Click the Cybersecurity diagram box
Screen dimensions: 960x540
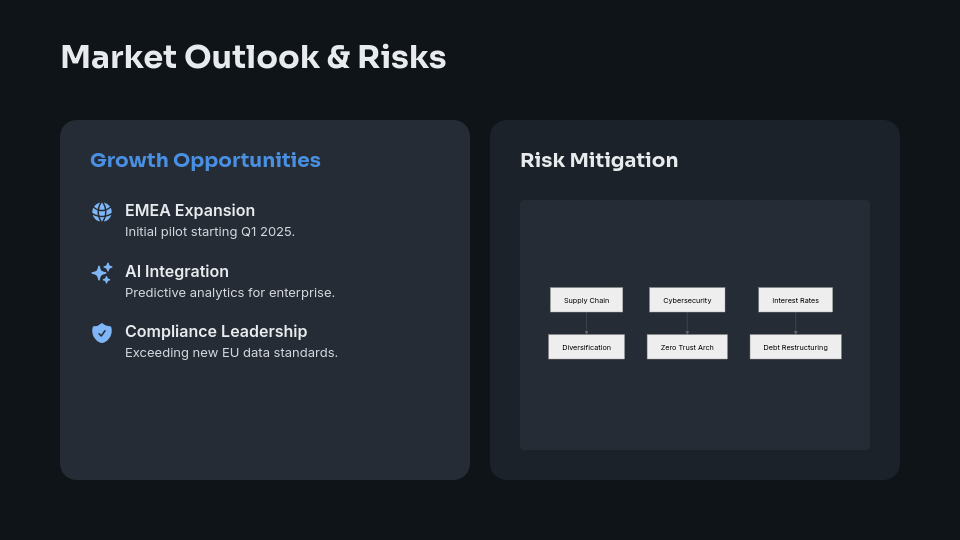pos(687,300)
